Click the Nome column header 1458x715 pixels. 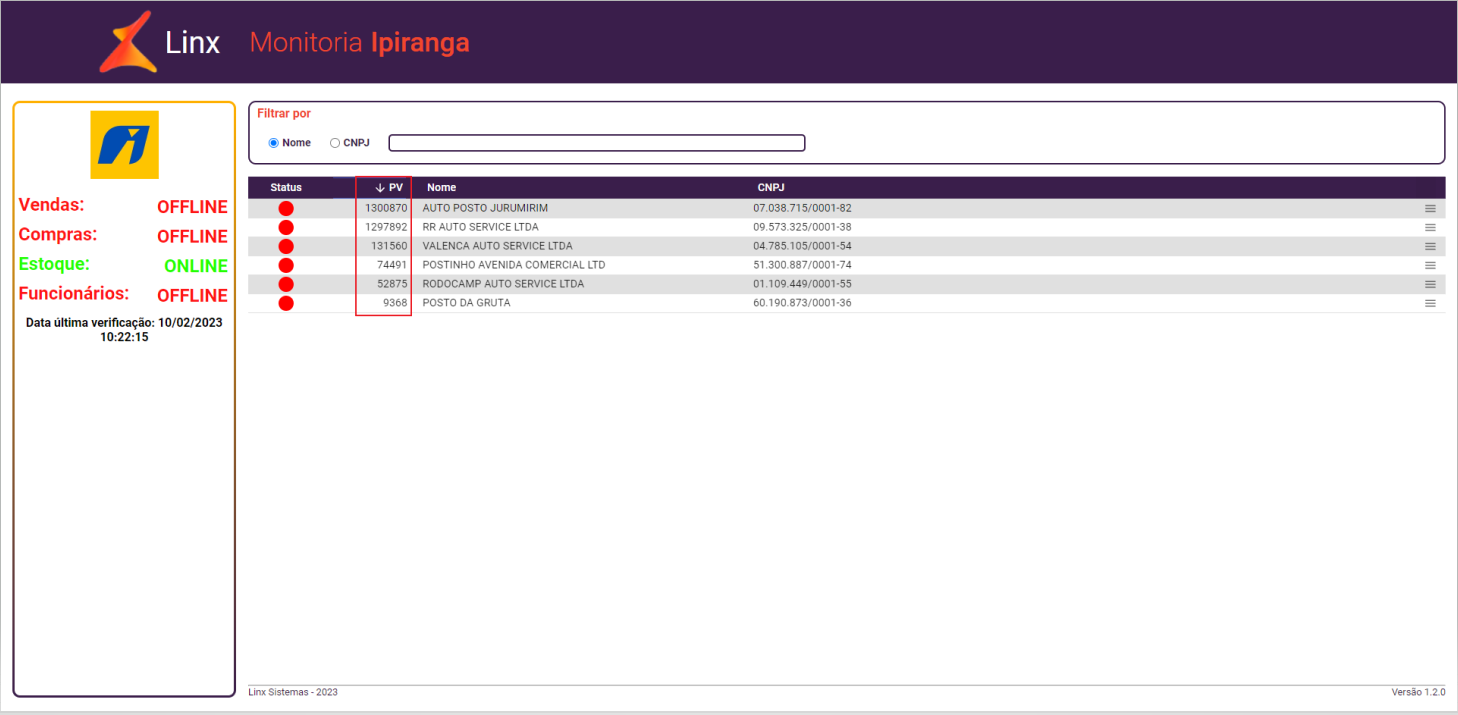[441, 188]
